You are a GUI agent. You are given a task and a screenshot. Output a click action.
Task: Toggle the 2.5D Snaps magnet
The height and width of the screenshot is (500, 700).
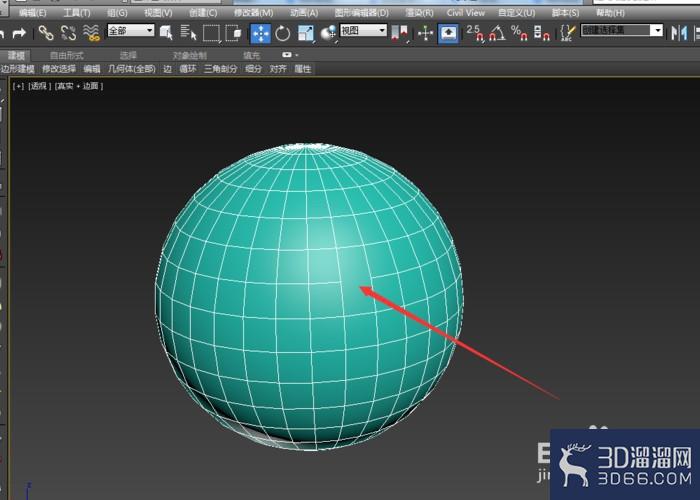point(475,33)
